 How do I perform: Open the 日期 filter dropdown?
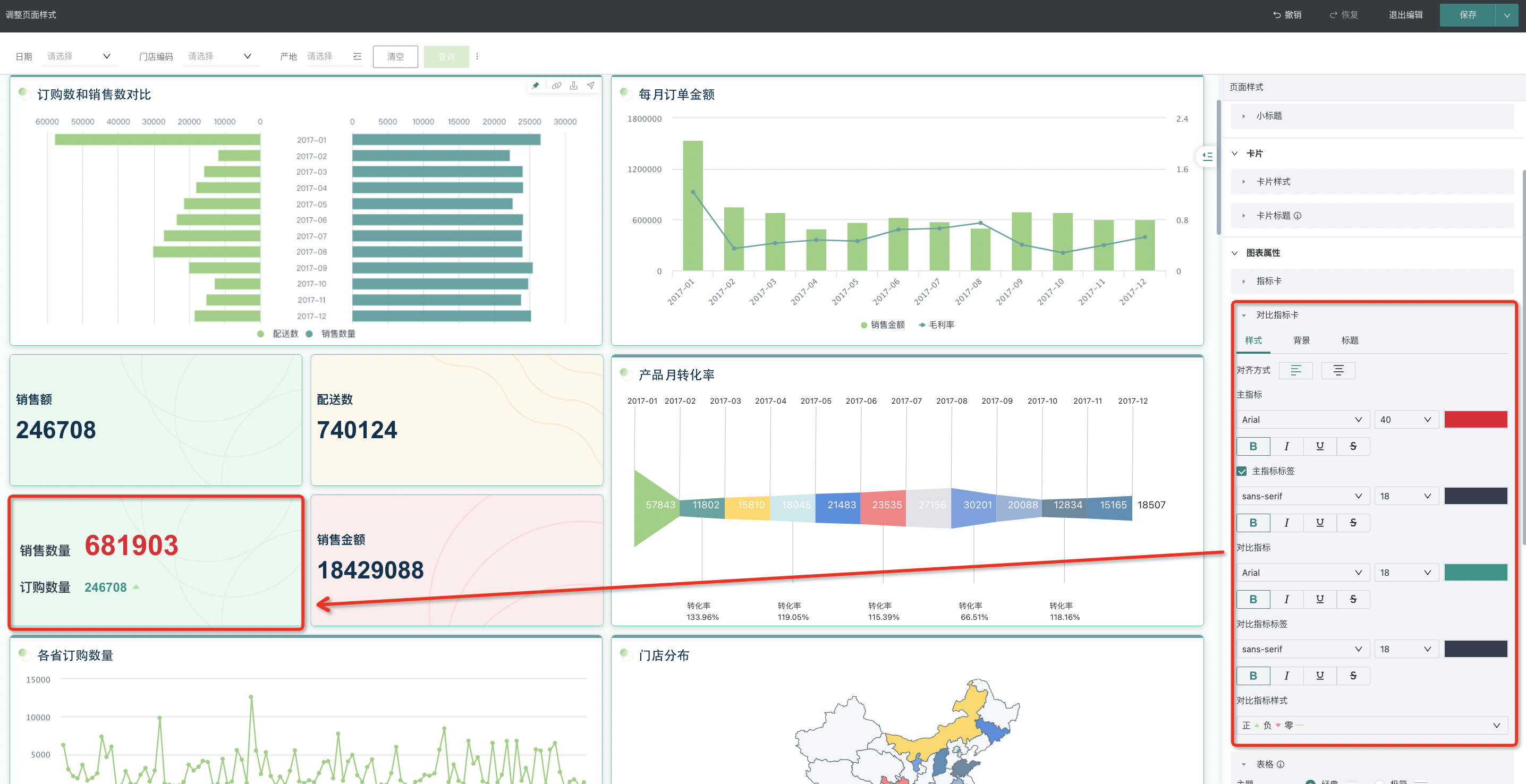point(79,57)
